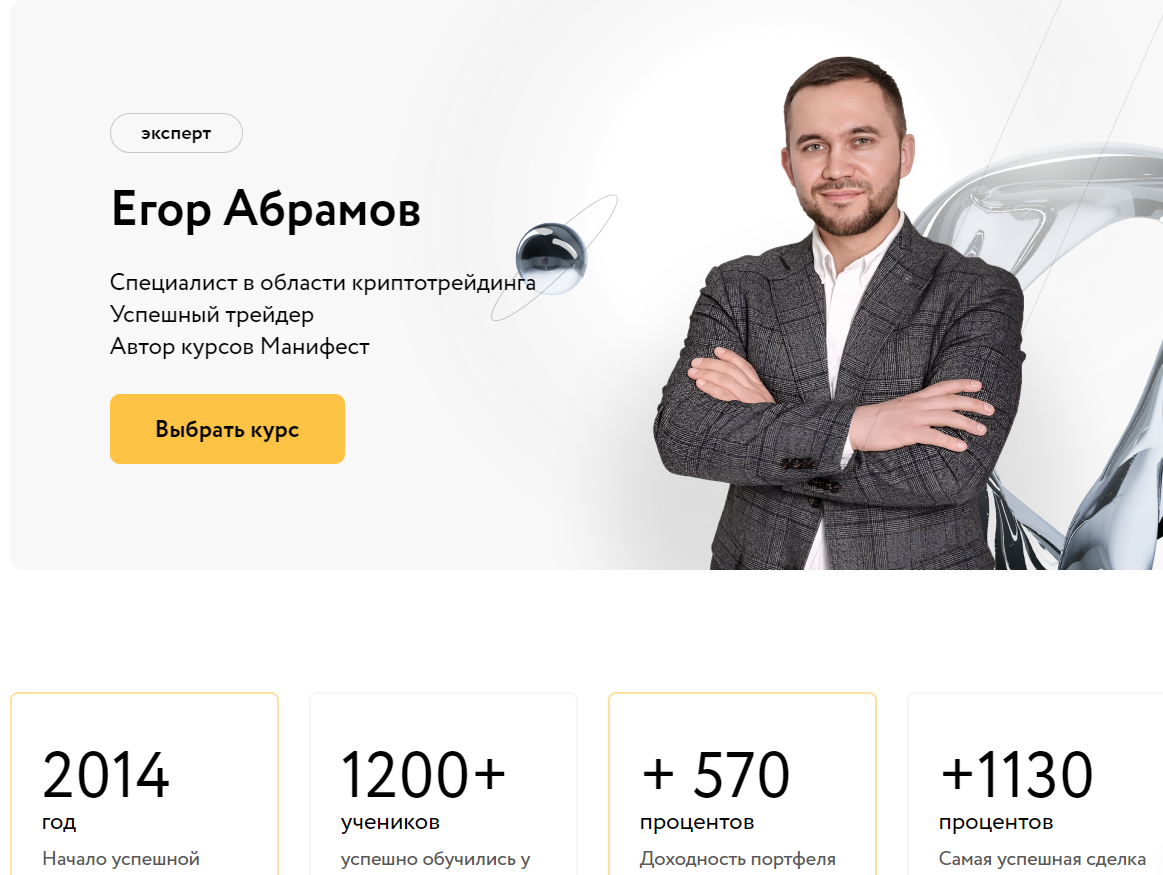Click the Успешный трейдер text line

coord(211,314)
